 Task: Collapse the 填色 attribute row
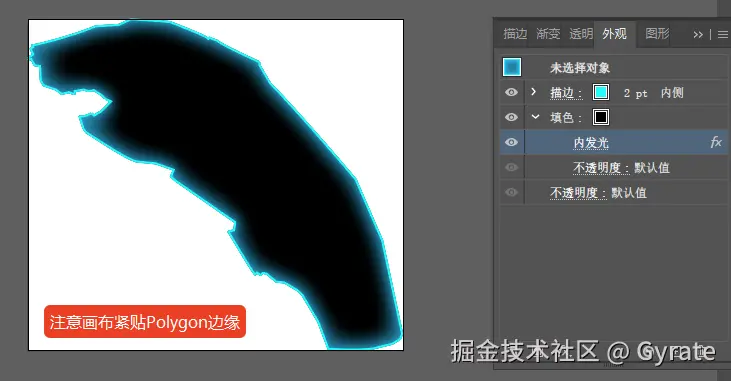coord(535,117)
